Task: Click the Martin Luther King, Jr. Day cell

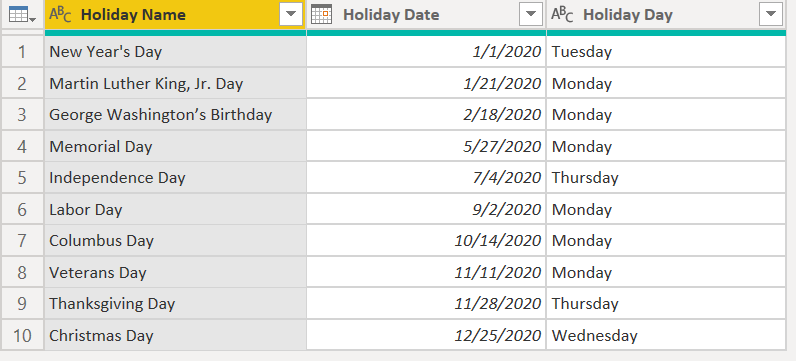Action: click(x=175, y=83)
